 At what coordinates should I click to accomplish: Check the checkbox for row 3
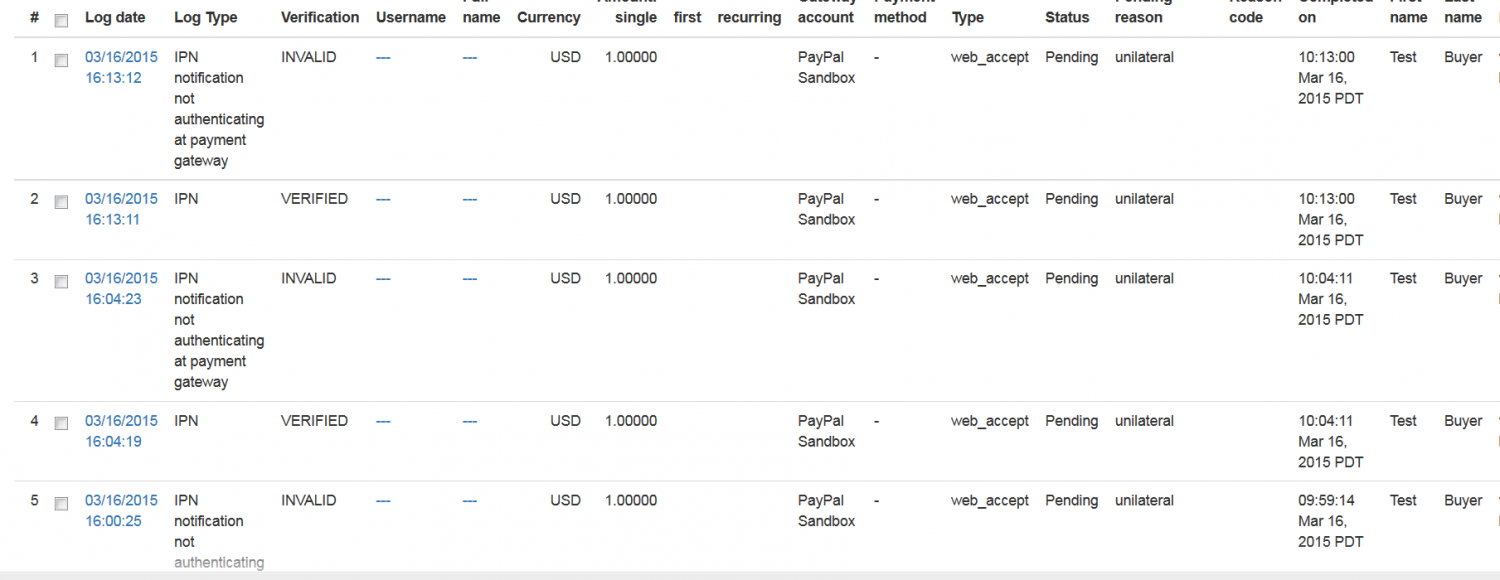point(61,281)
